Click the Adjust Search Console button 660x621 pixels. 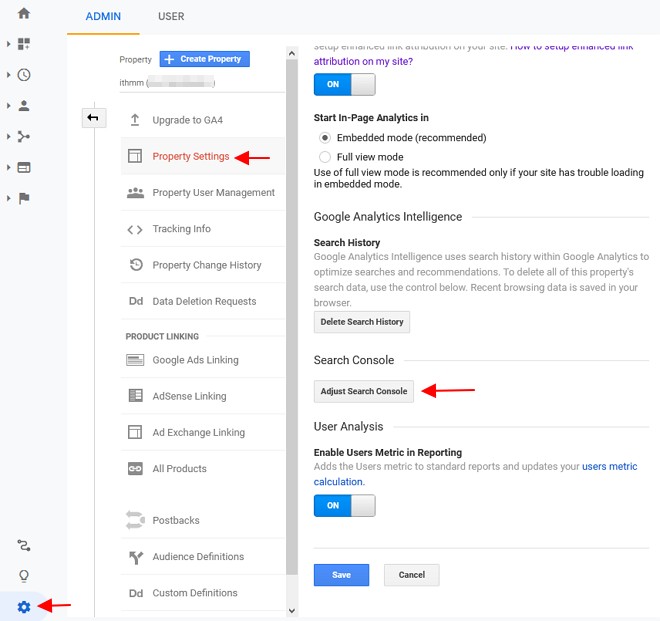[364, 392]
